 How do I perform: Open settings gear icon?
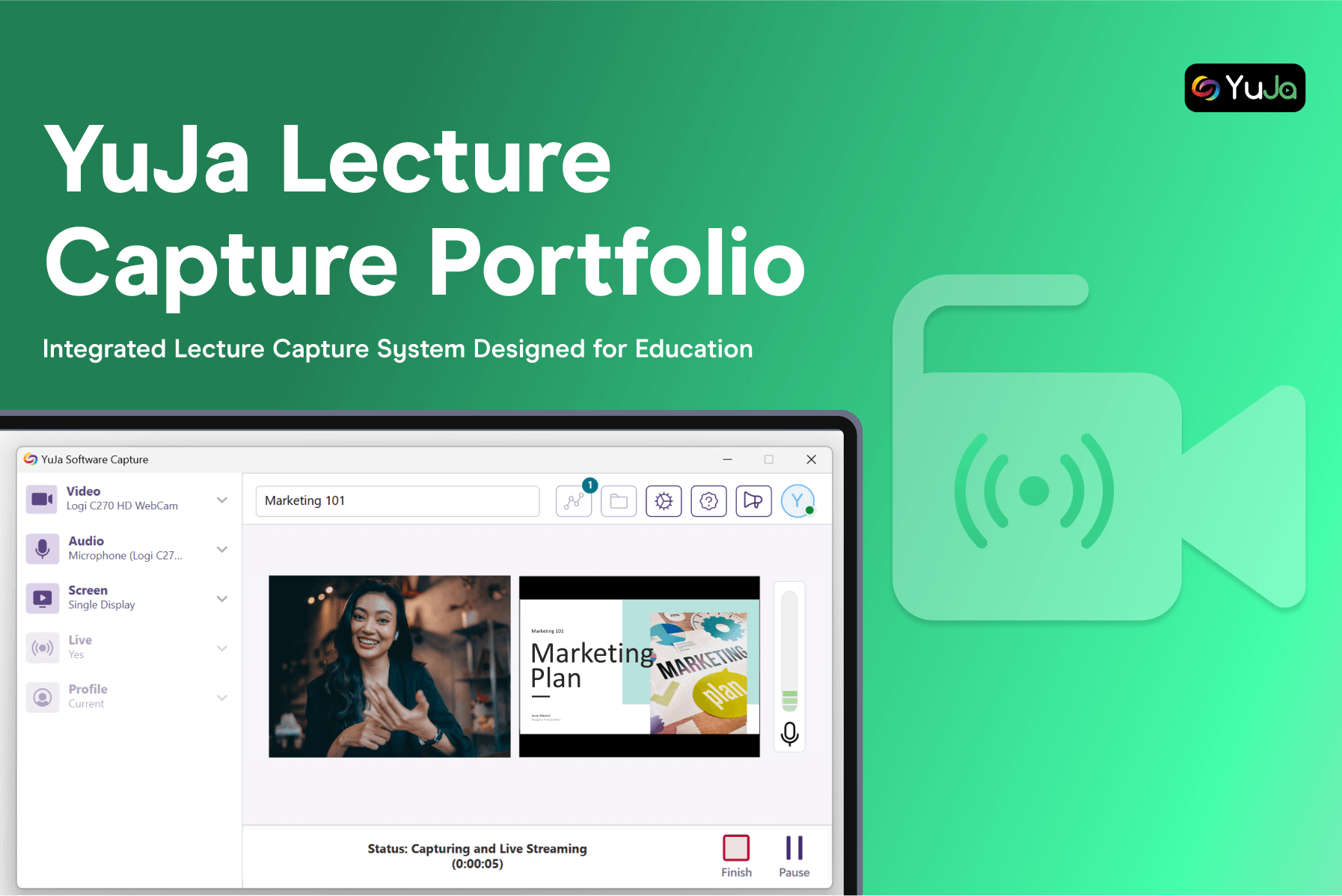click(664, 501)
